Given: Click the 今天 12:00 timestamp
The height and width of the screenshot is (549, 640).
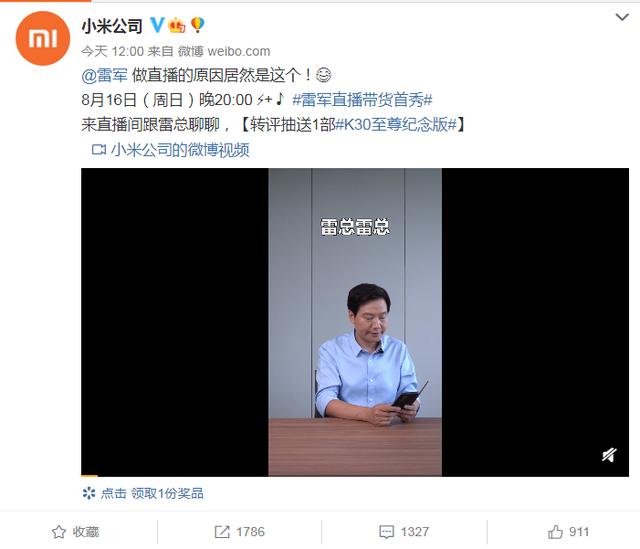Looking at the screenshot, I should (112, 51).
